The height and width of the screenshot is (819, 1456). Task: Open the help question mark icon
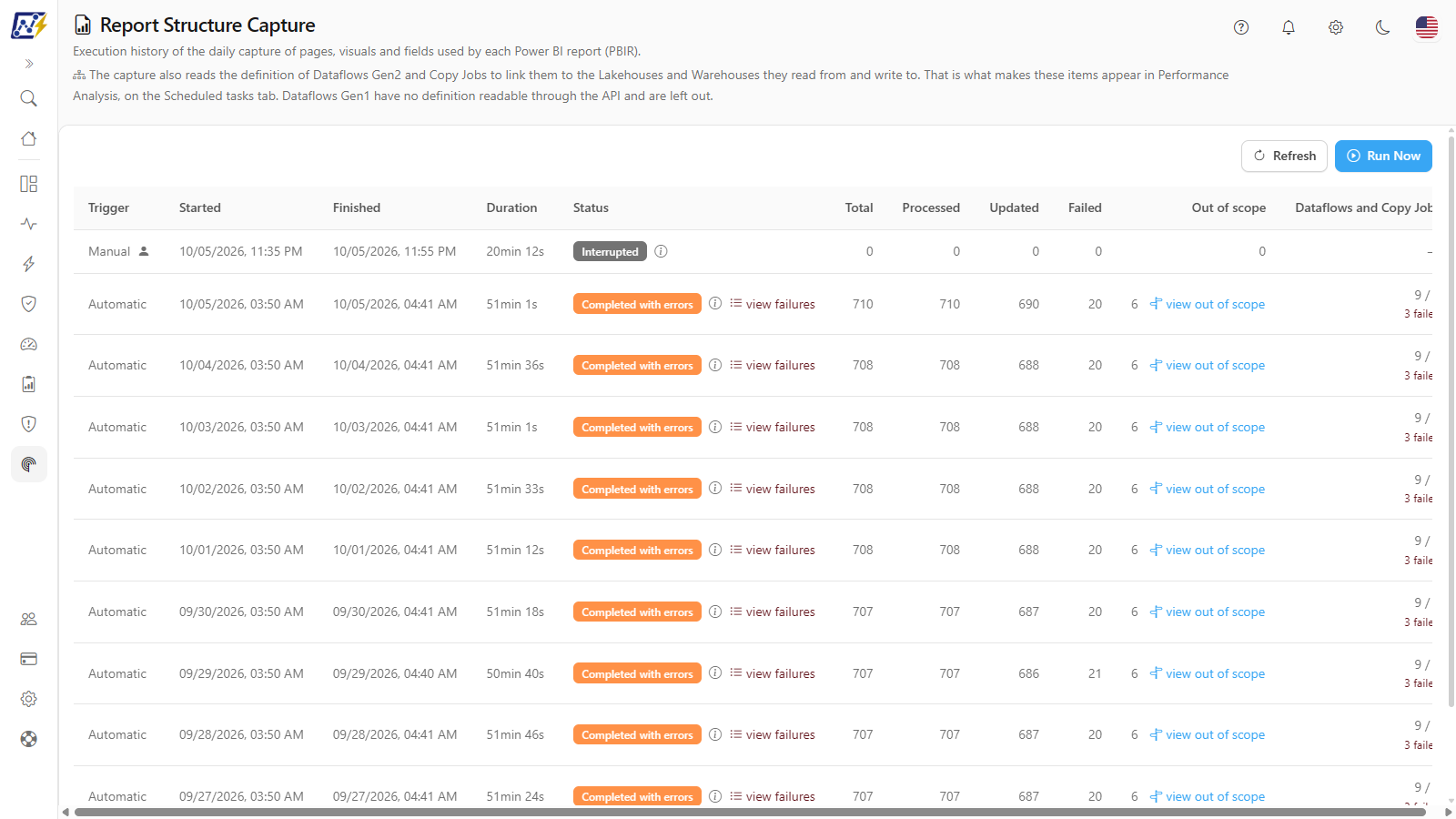(1241, 27)
